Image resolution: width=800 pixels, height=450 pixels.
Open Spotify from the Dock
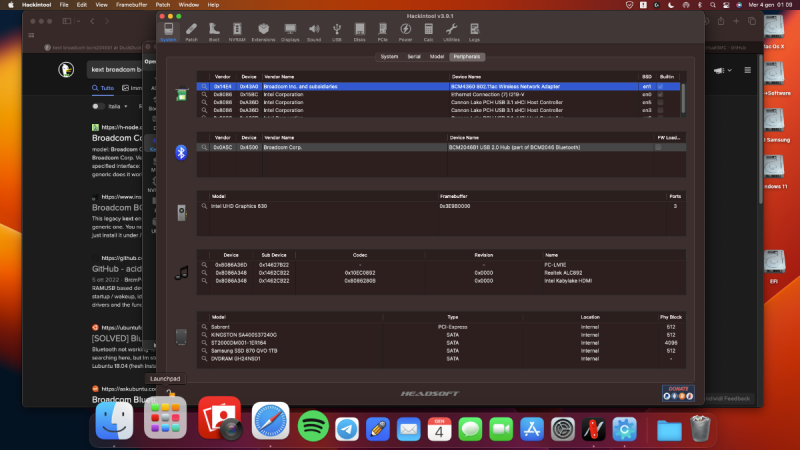(x=313, y=426)
